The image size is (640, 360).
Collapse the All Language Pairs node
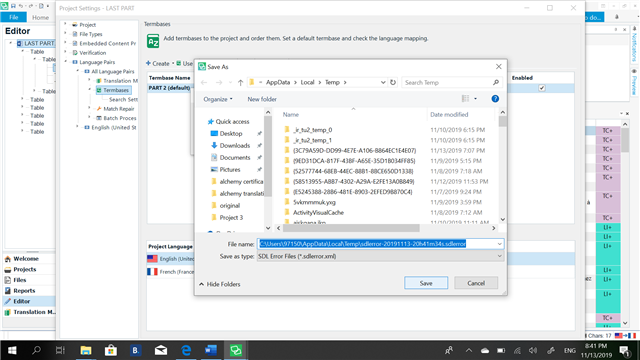(78, 71)
